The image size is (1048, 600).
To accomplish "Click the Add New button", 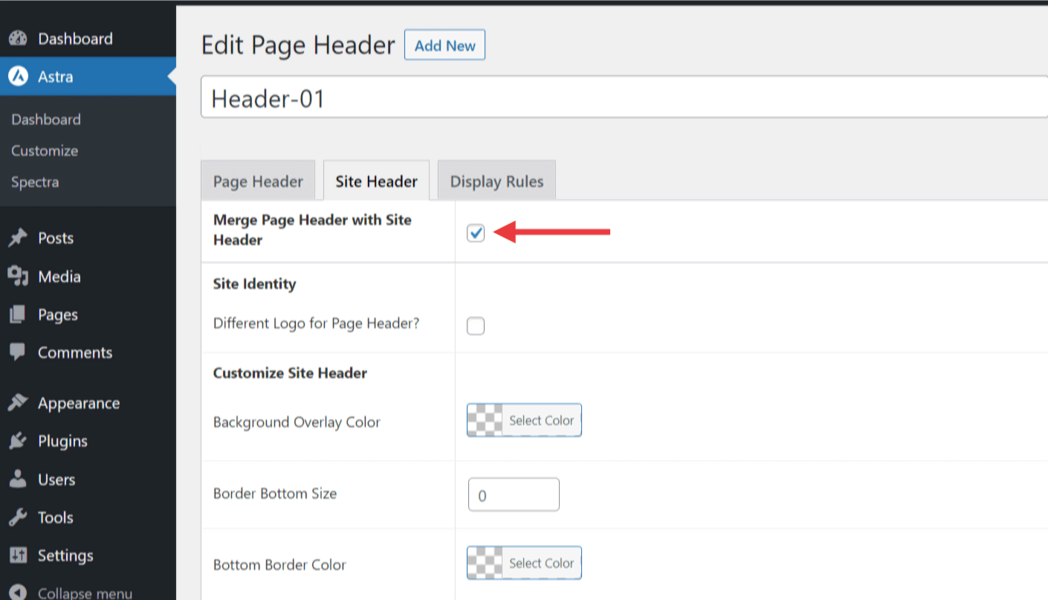I will (444, 45).
